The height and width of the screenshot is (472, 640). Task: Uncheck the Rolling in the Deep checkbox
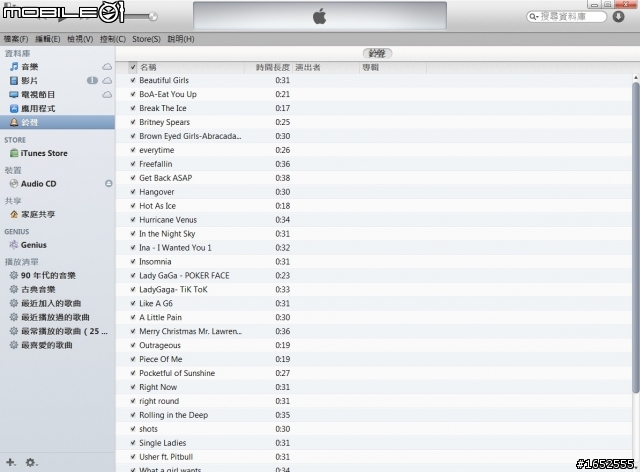pos(133,415)
